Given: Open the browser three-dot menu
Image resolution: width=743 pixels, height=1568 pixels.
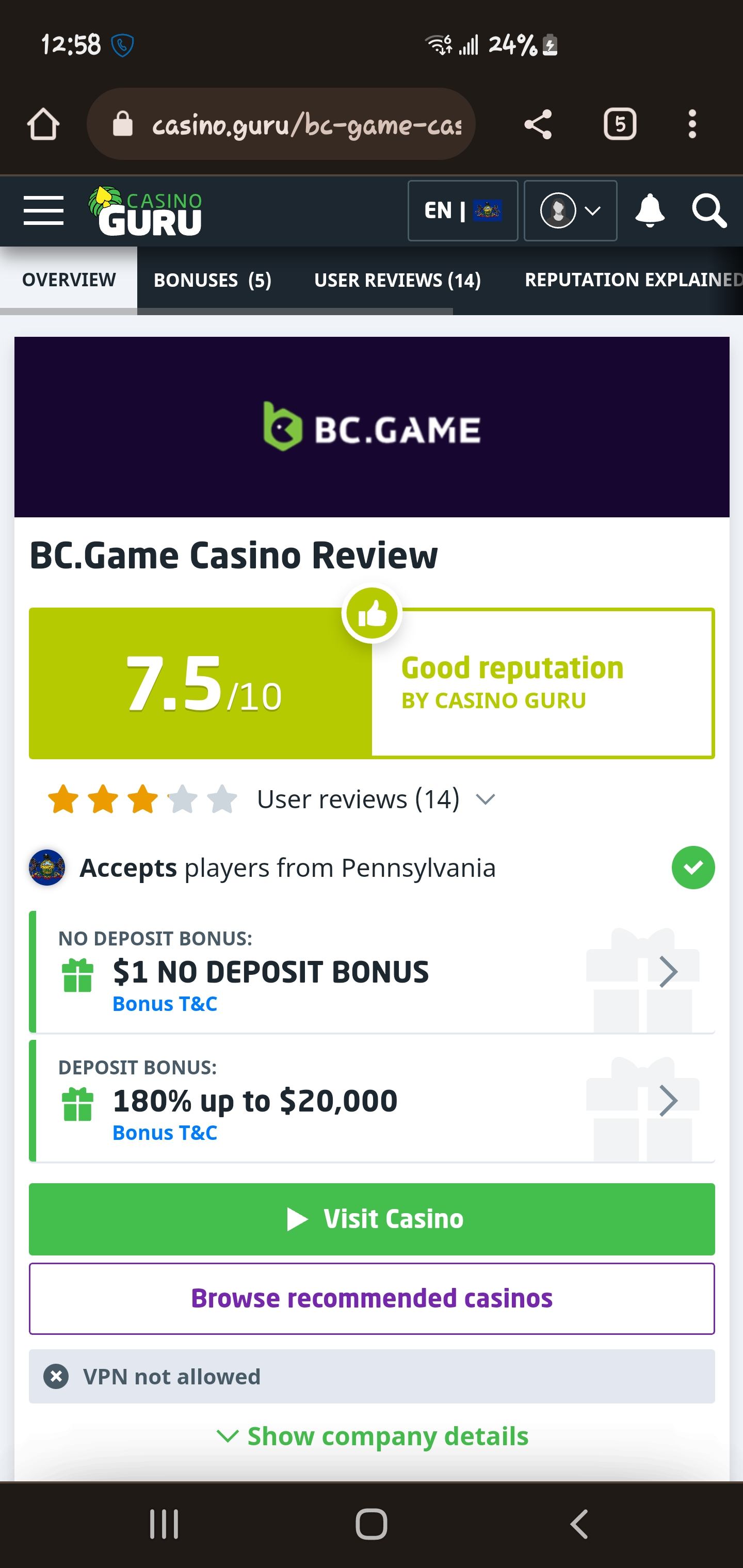Looking at the screenshot, I should coord(692,125).
